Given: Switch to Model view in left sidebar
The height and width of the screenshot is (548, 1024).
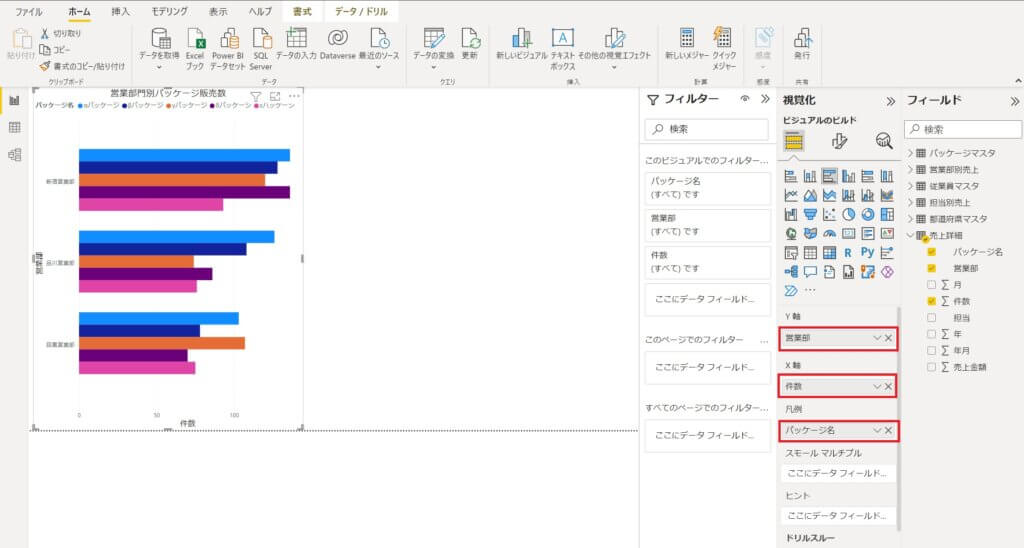Looking at the screenshot, I should click(x=14, y=155).
